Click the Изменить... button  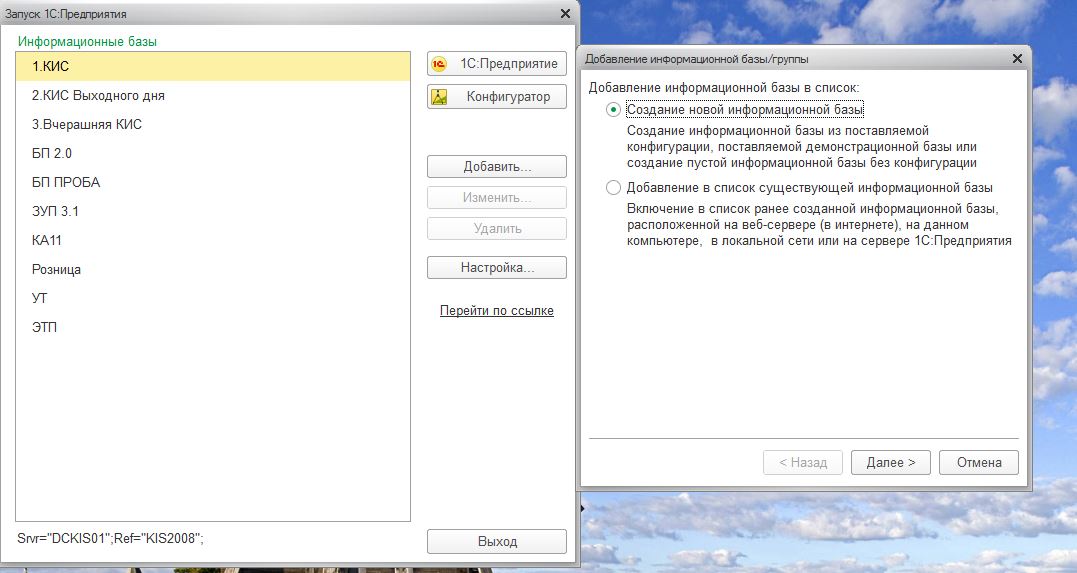pos(497,197)
